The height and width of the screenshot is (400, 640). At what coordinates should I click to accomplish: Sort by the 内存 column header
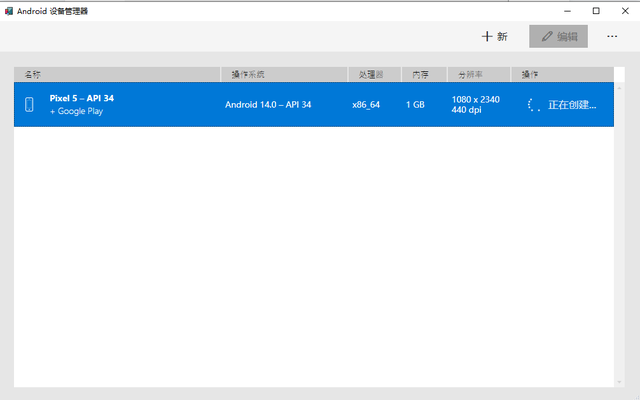[424, 74]
